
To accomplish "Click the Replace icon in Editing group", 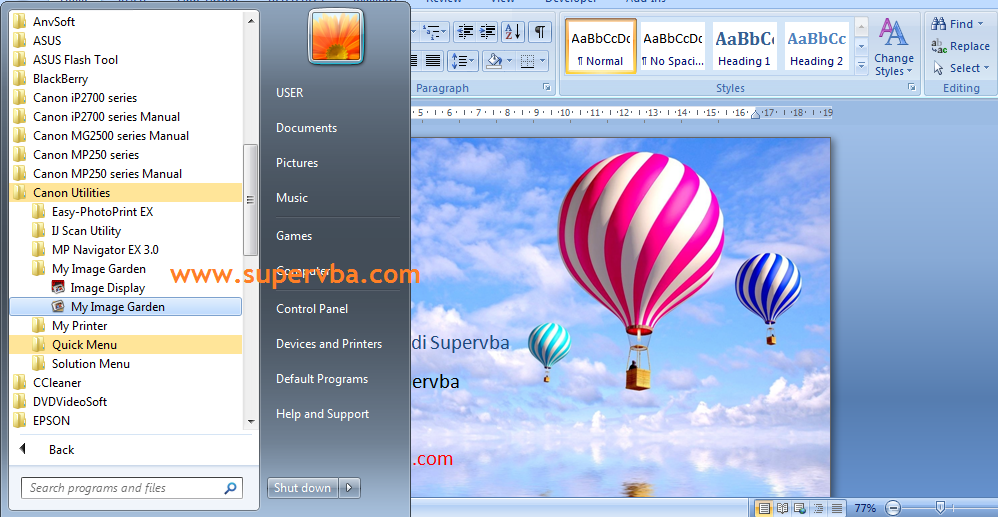I will (x=939, y=46).
